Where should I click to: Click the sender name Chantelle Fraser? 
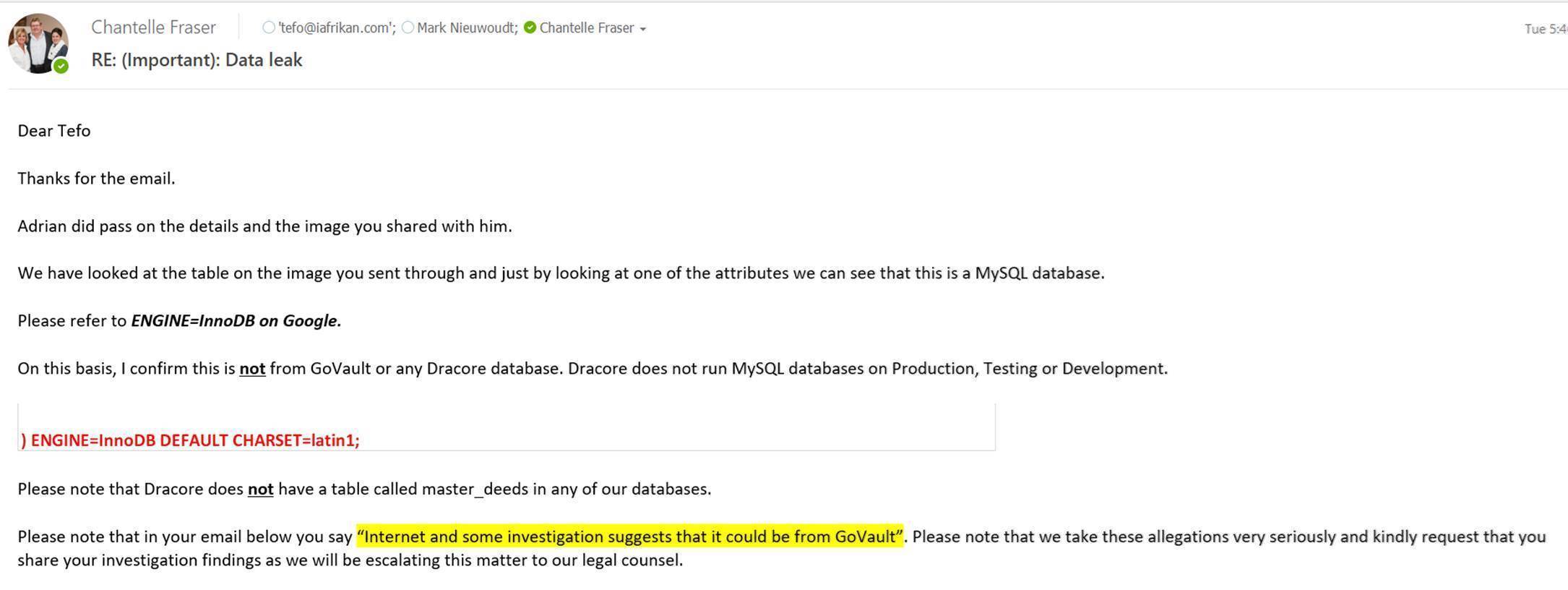(x=153, y=27)
